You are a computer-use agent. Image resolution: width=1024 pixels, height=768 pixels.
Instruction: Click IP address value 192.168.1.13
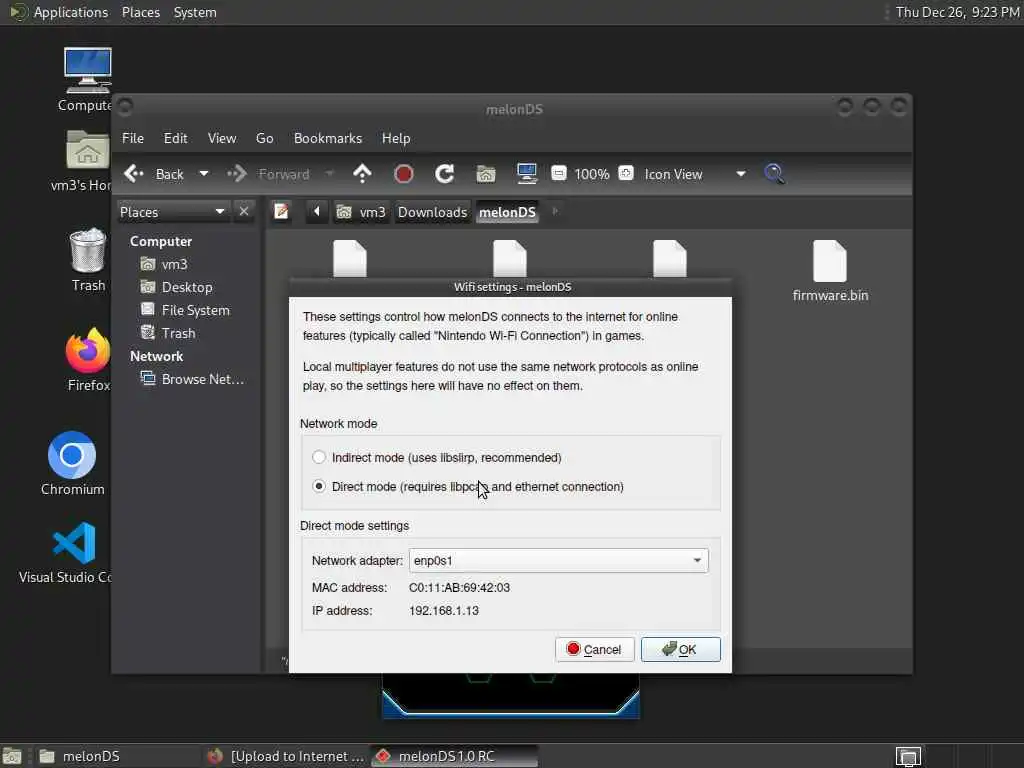click(443, 611)
